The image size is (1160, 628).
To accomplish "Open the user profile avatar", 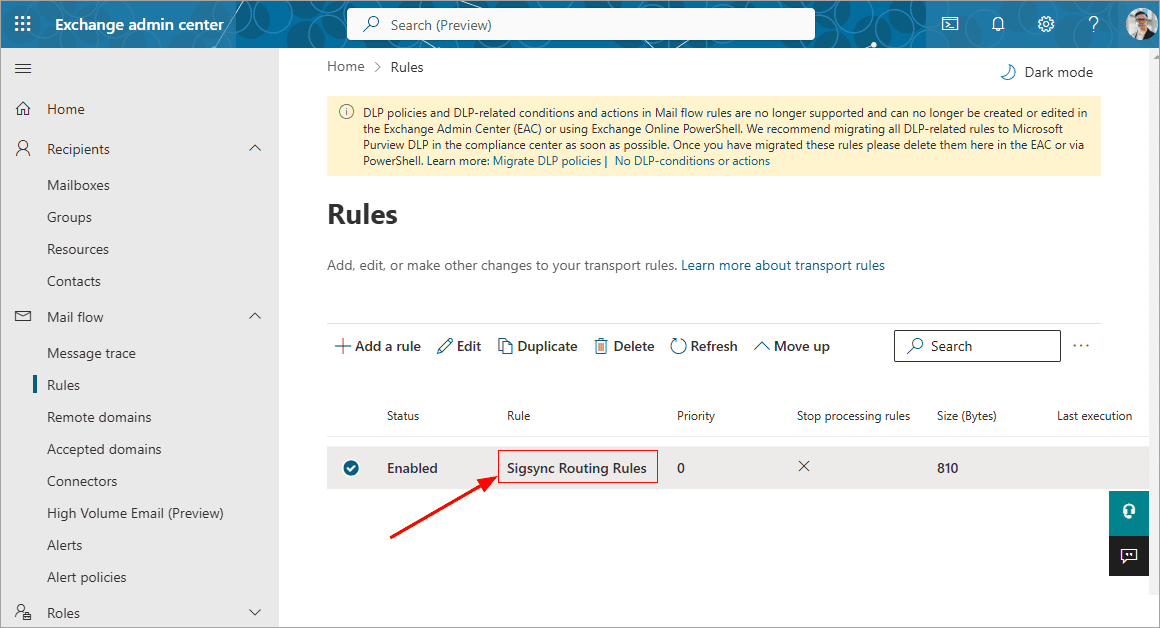I will click(x=1142, y=24).
